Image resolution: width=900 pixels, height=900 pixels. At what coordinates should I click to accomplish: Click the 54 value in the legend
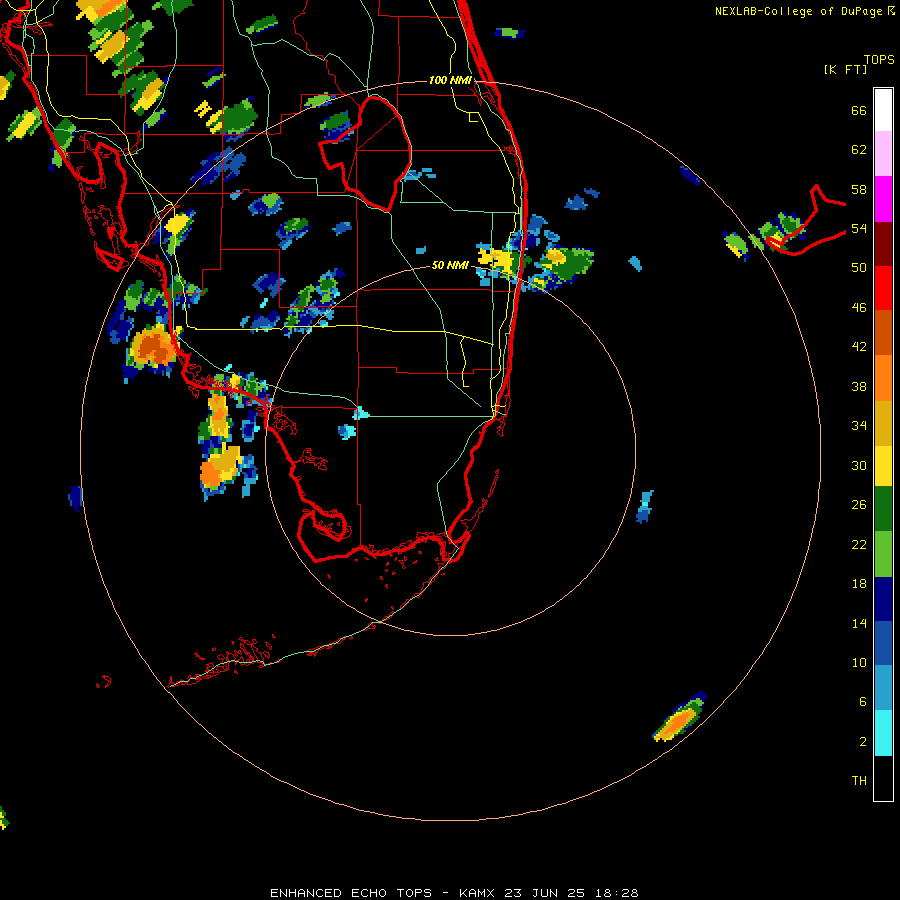pos(859,228)
